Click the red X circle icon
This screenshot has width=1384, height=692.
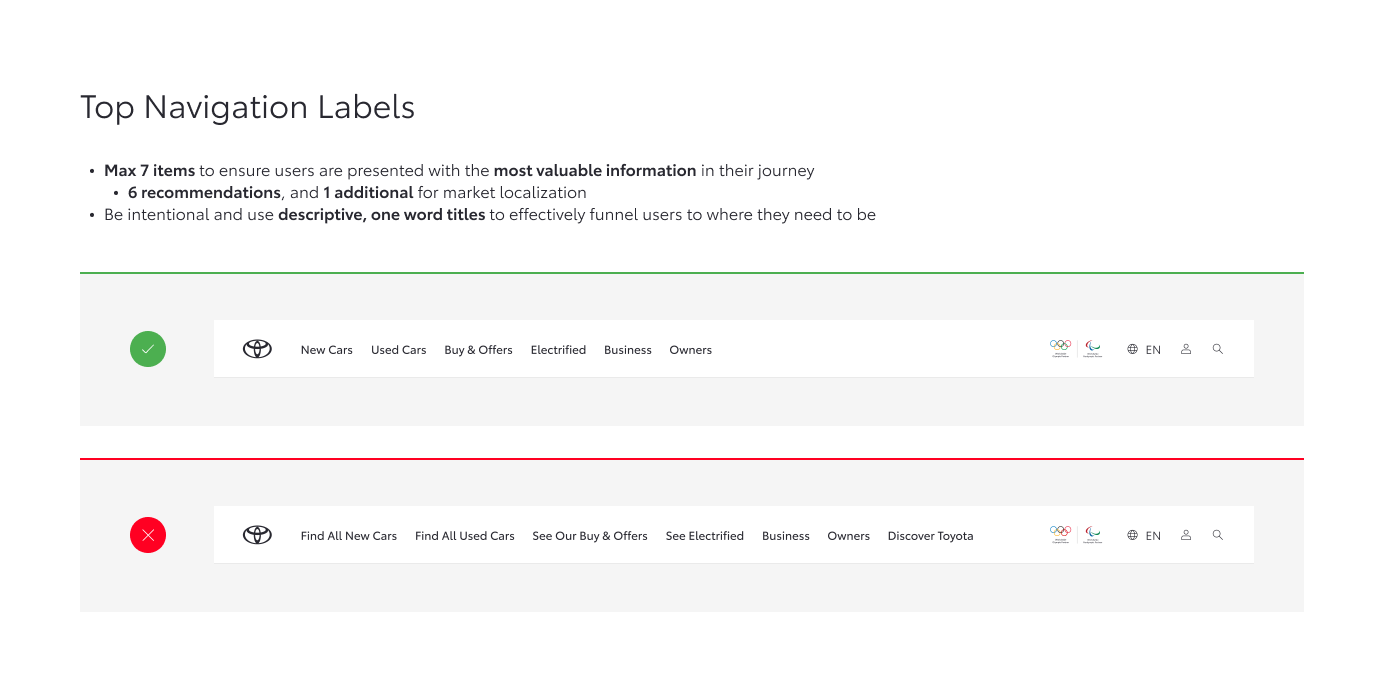[x=148, y=535]
